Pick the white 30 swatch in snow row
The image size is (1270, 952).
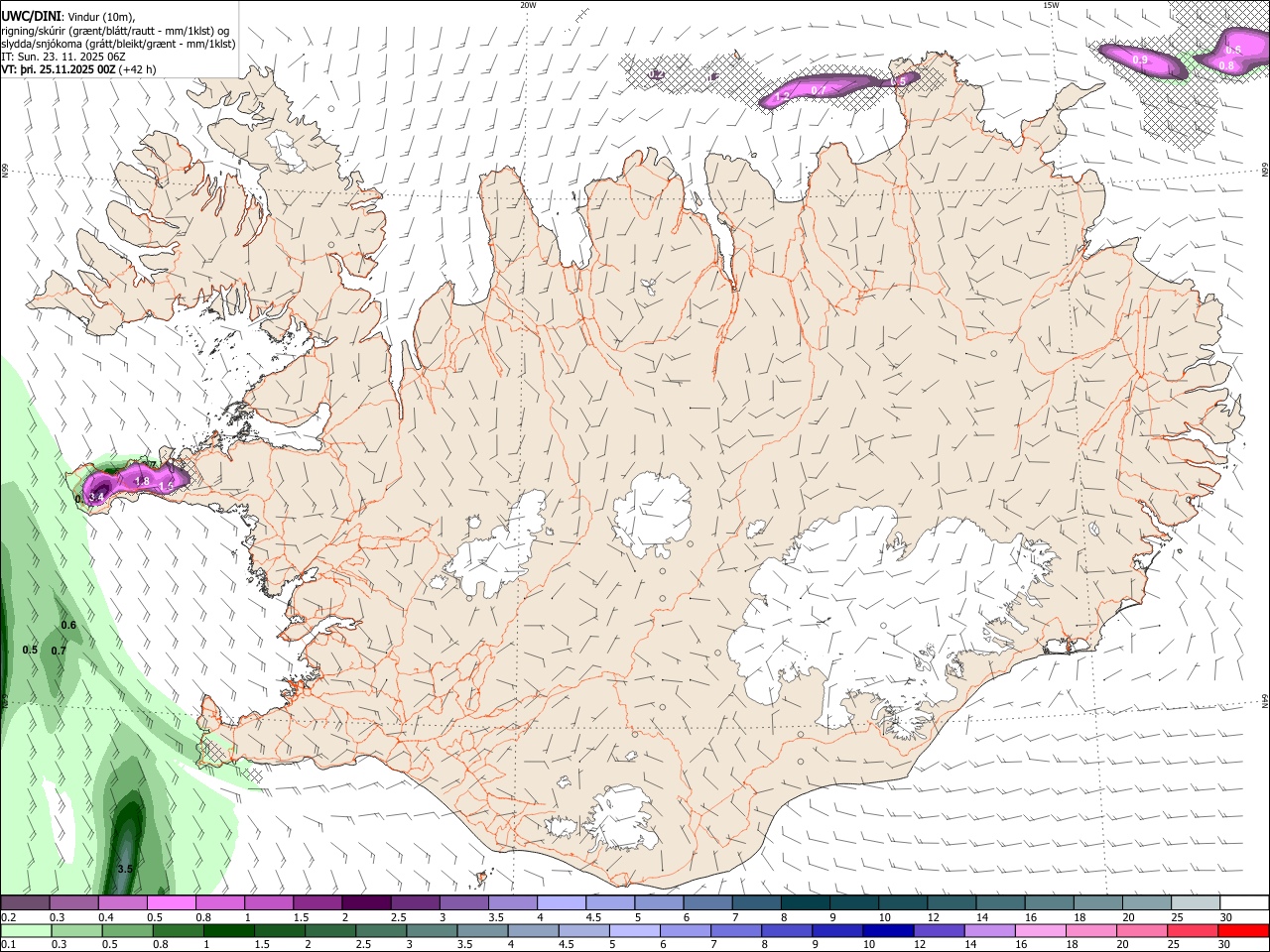pyautogui.click(x=1244, y=903)
